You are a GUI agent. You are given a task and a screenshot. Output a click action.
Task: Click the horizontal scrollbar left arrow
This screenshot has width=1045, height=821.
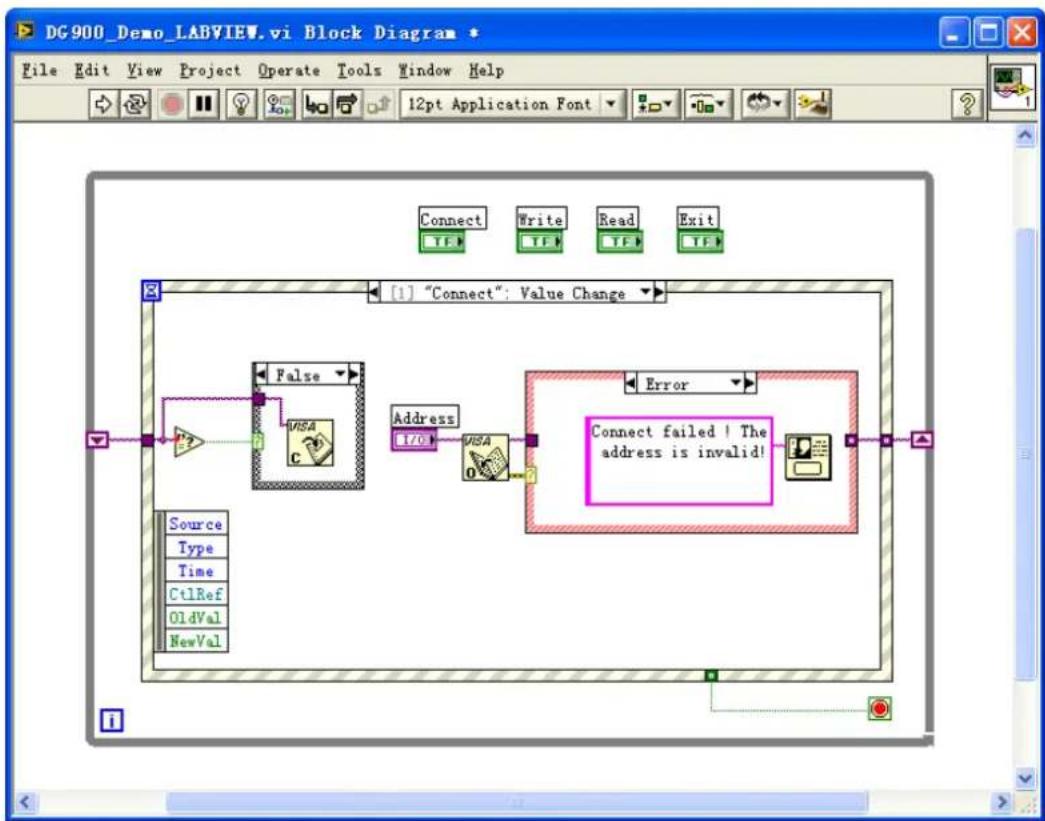pos(25,802)
